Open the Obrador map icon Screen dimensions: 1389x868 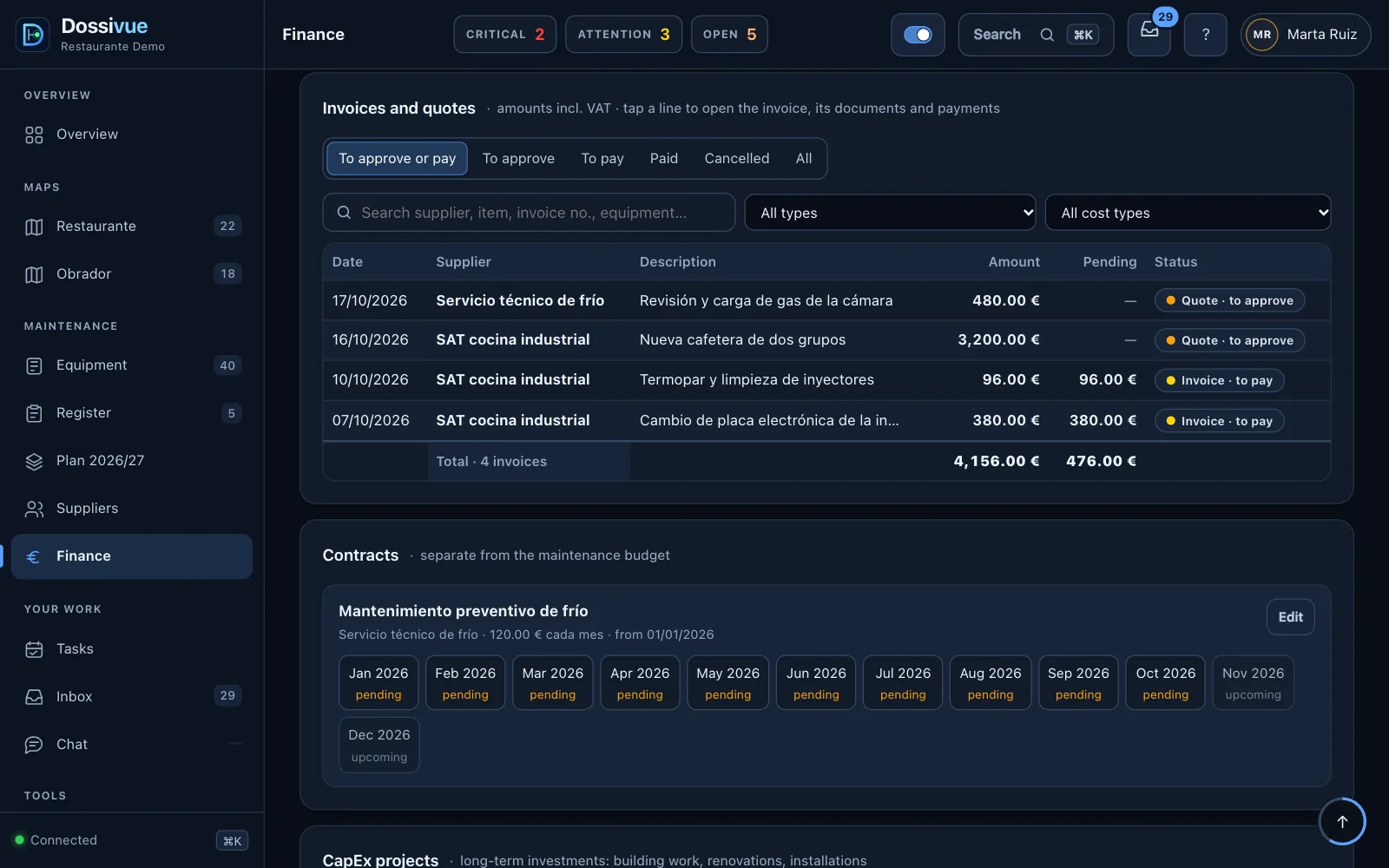click(x=34, y=274)
